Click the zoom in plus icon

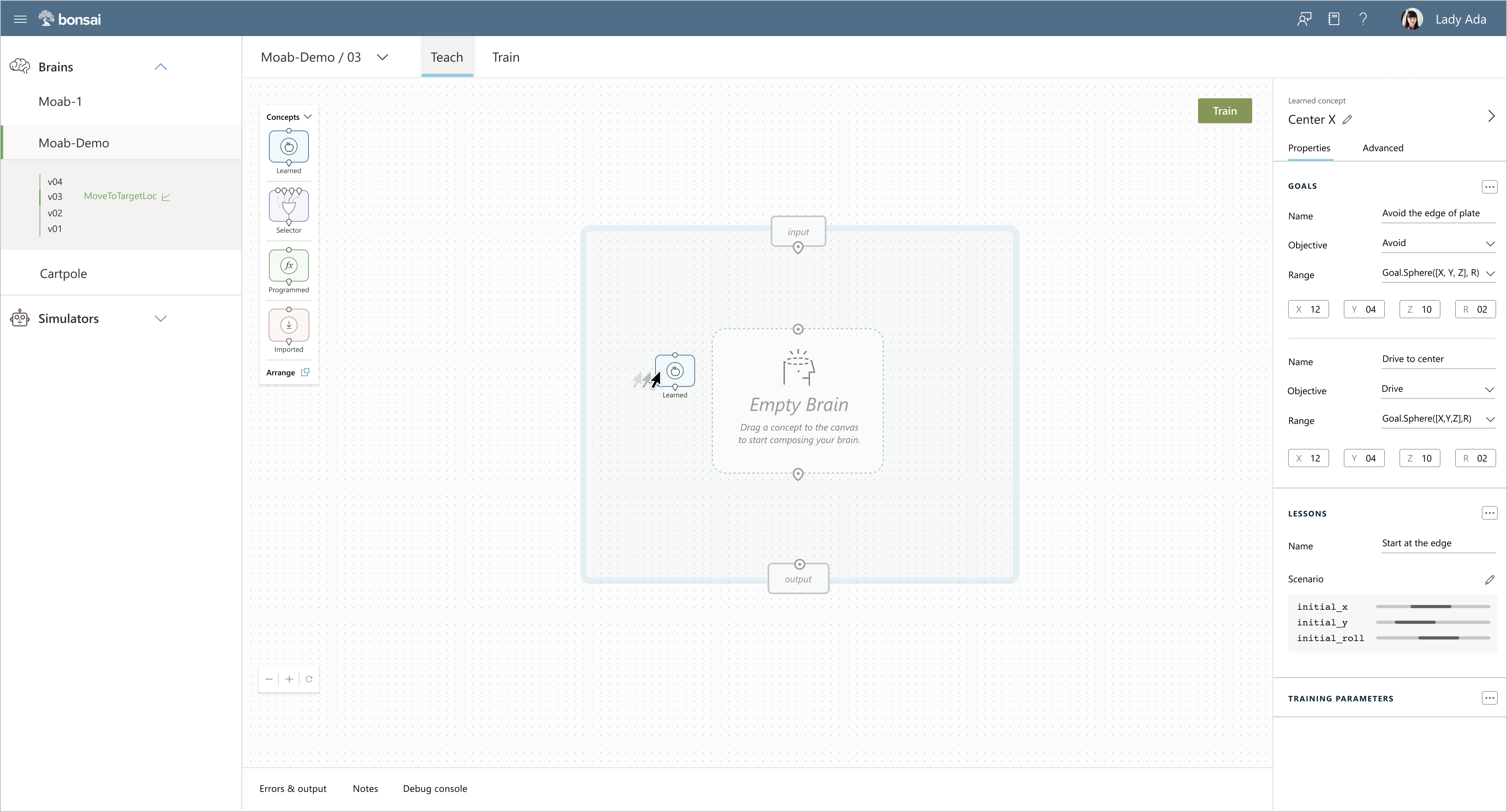coord(289,679)
